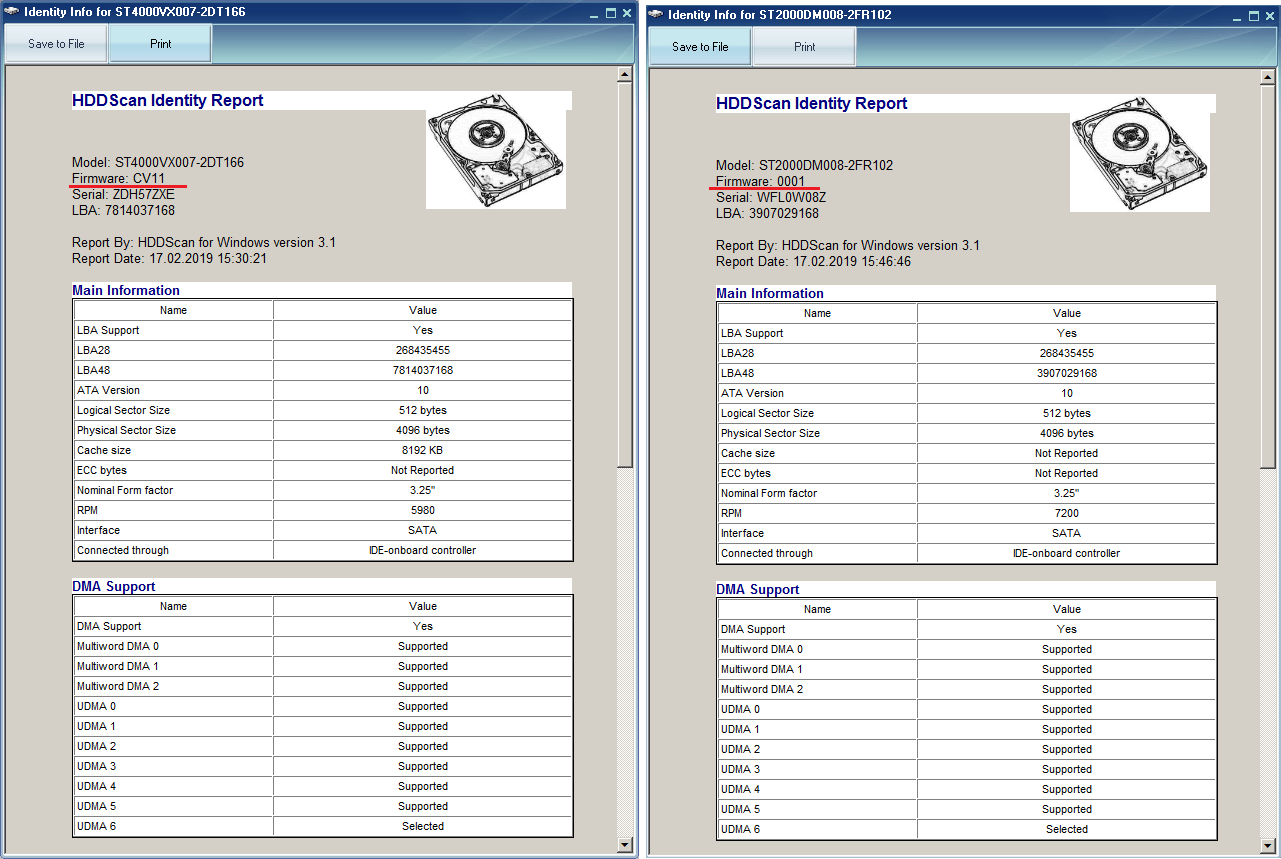The image size is (1281, 859).
Task: Click title bar icon of ST2000DM008 window
Action: pyautogui.click(x=657, y=15)
